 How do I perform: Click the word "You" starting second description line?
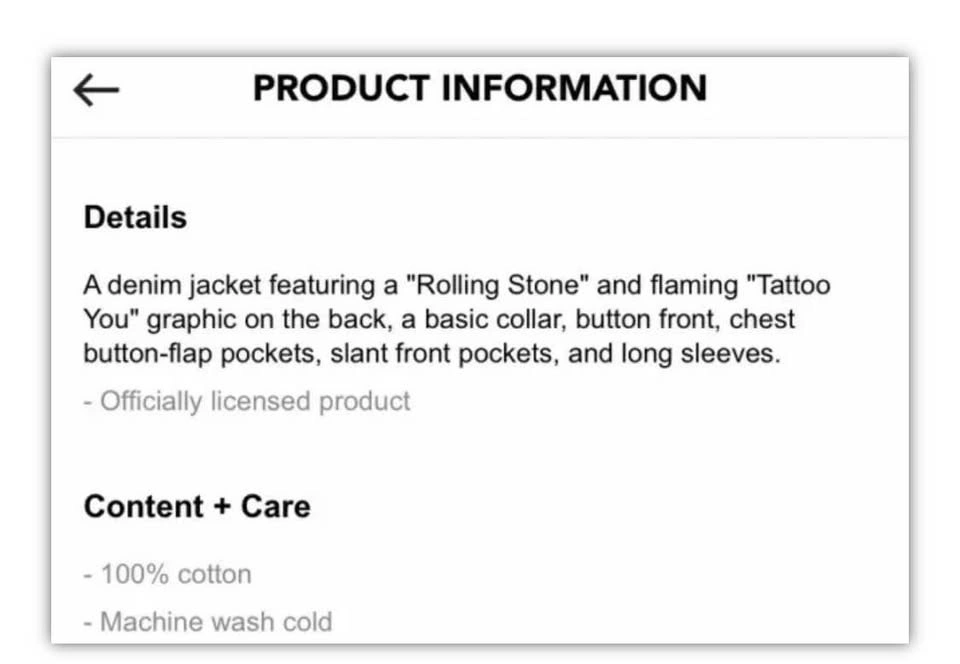tap(102, 320)
